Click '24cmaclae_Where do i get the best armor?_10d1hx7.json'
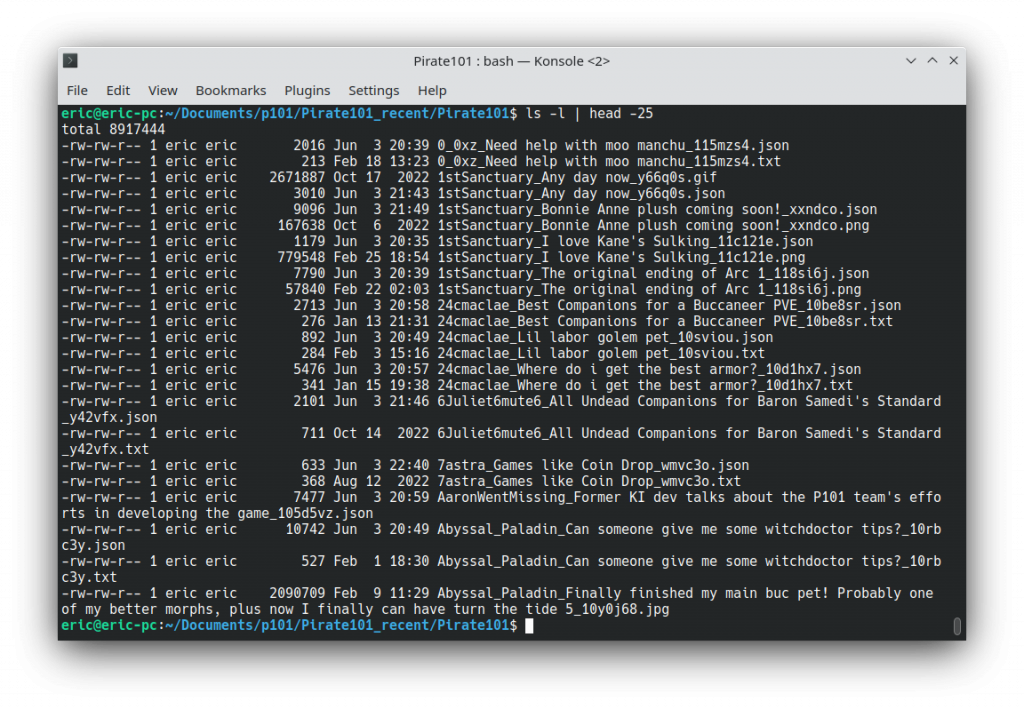Image resolution: width=1024 pixels, height=709 pixels. (649, 370)
